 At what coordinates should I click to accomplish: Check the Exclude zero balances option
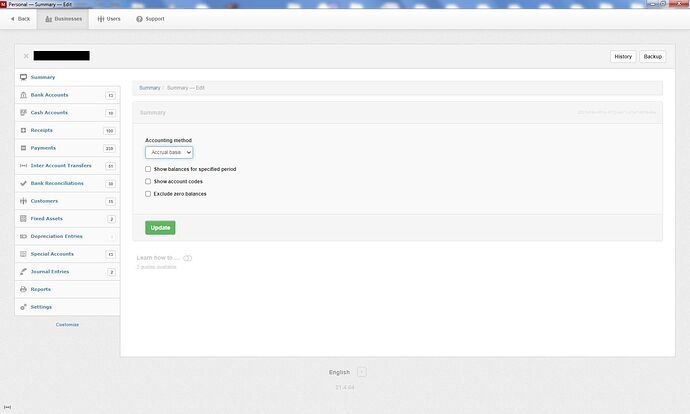pos(148,194)
